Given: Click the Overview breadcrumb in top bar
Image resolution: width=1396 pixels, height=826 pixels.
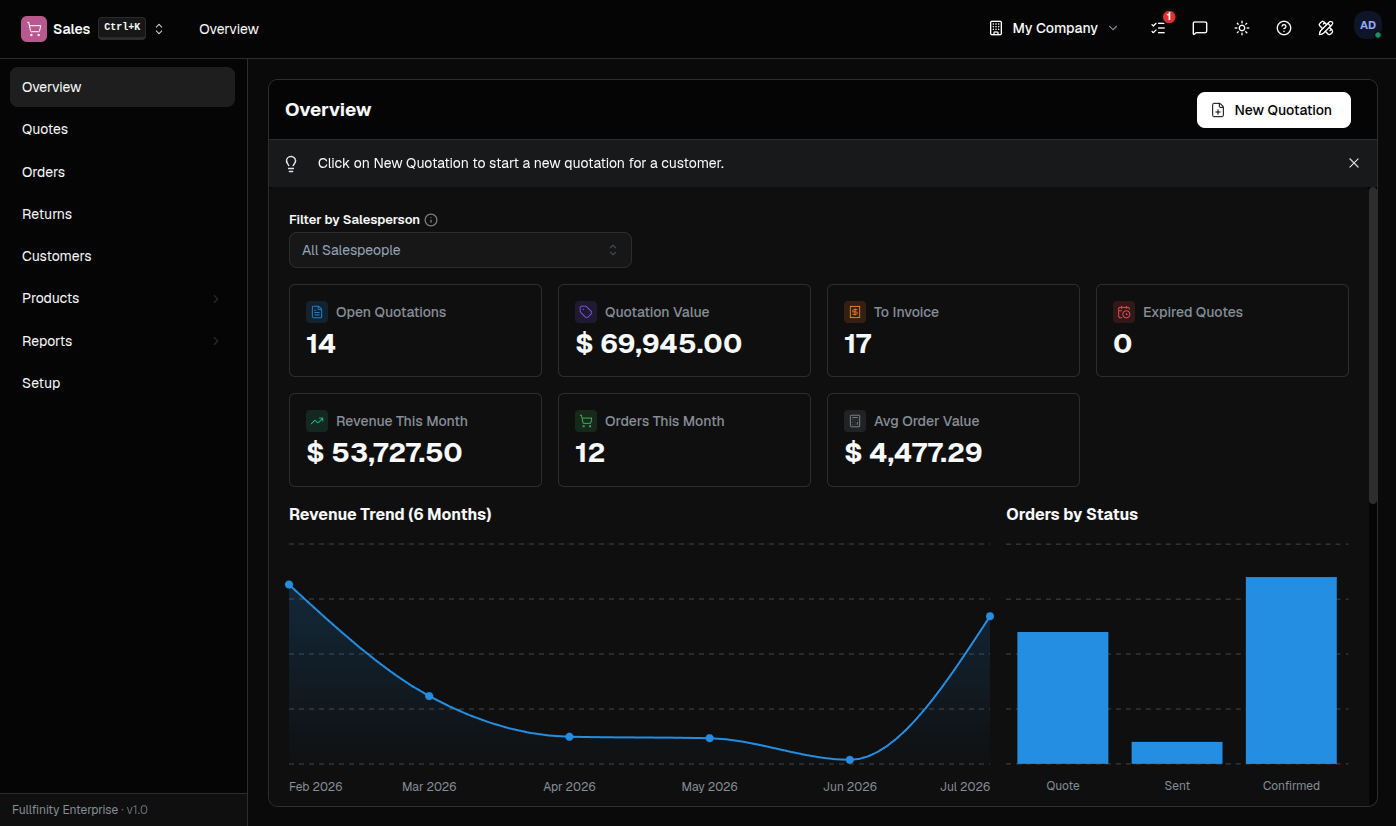Looking at the screenshot, I should click(x=229, y=29).
